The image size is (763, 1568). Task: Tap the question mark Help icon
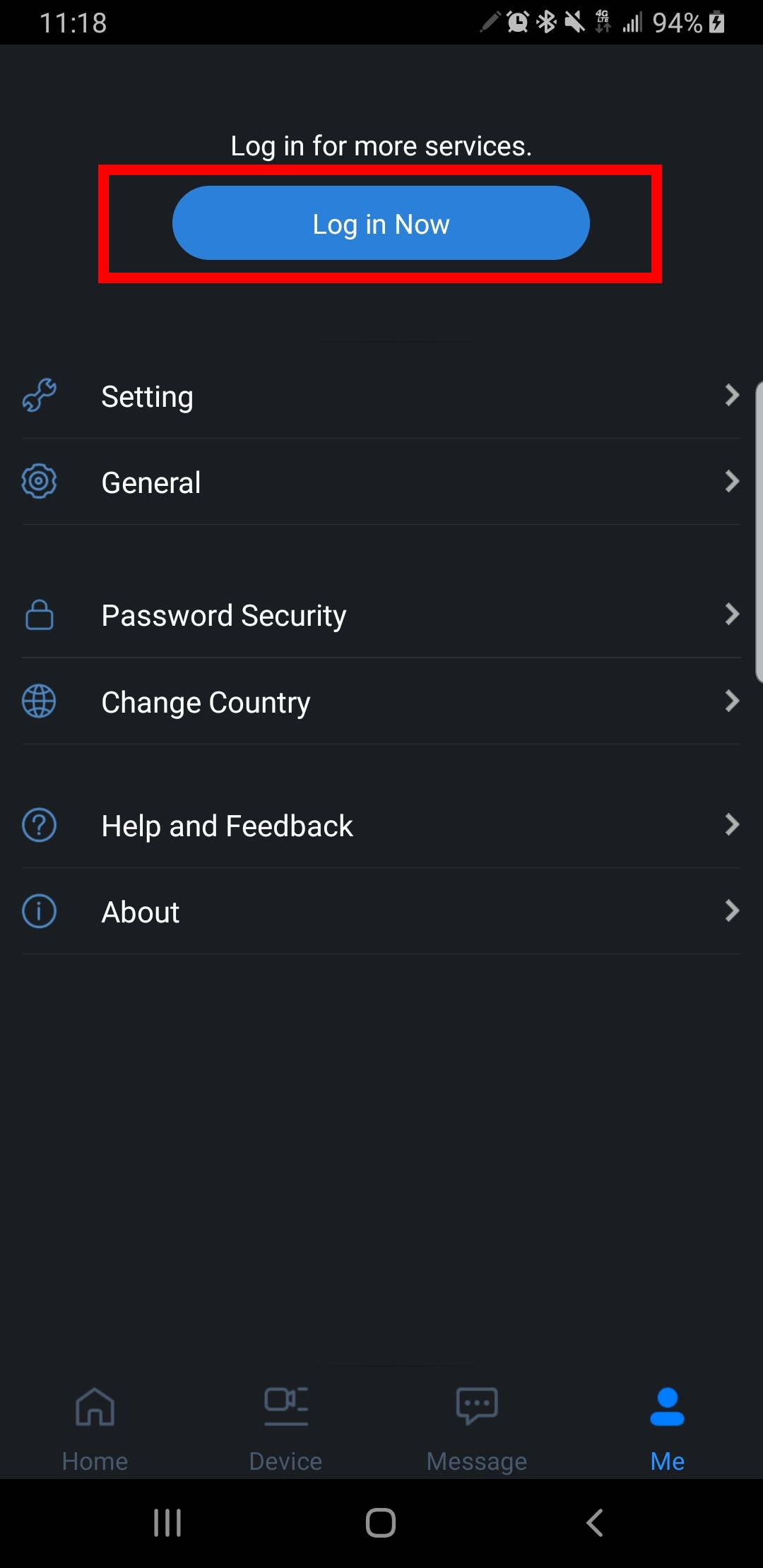tap(40, 825)
